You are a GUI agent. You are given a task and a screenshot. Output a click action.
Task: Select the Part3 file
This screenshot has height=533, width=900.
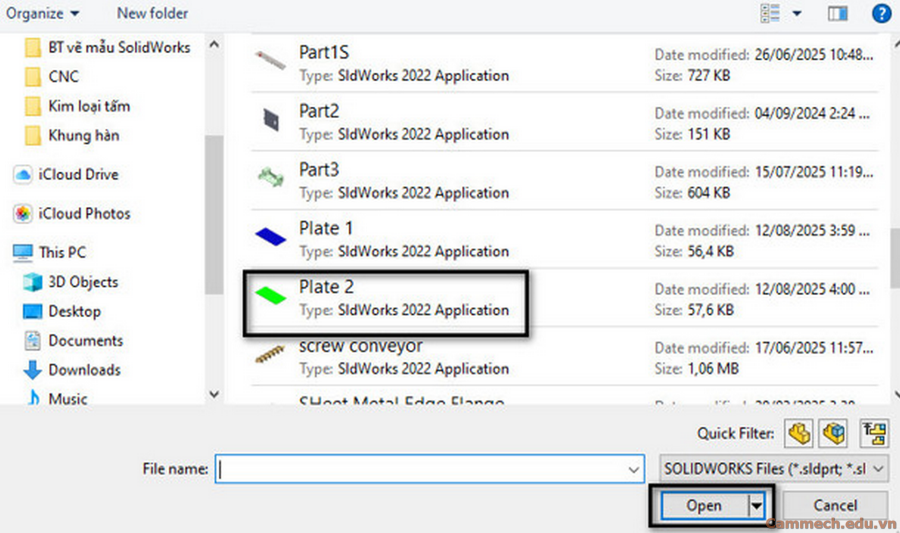point(565,181)
